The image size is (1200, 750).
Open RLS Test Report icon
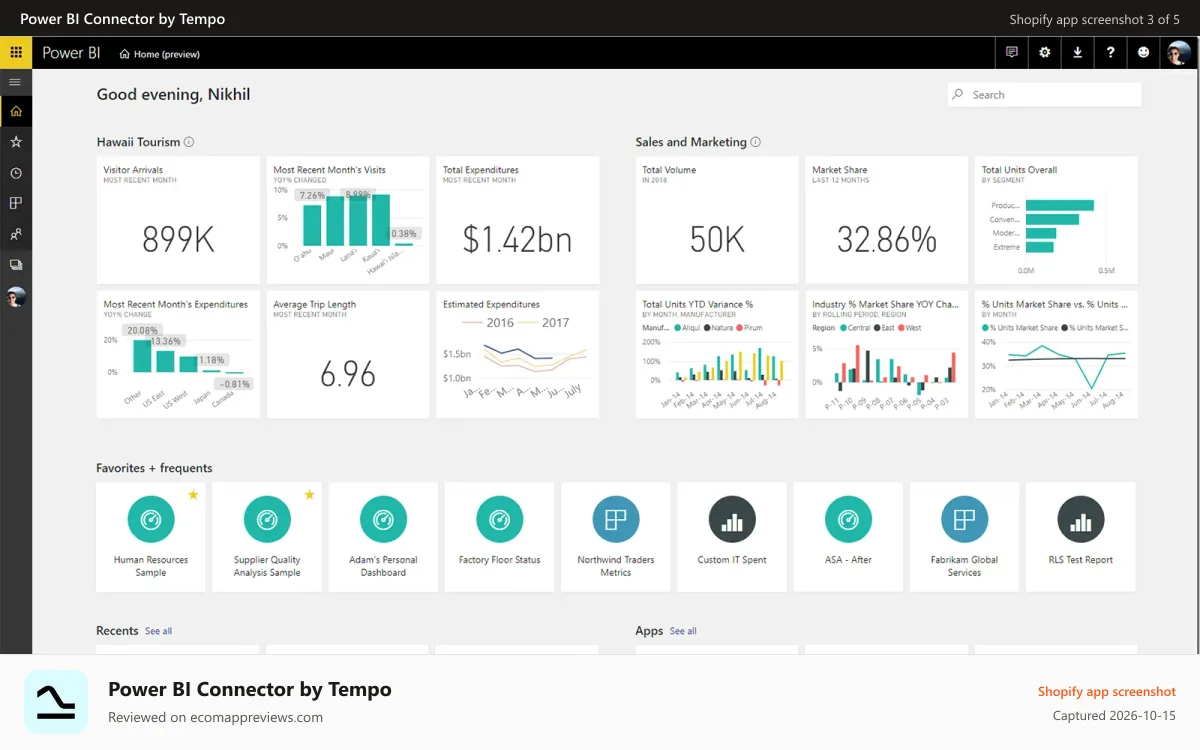pyautogui.click(x=1080, y=519)
